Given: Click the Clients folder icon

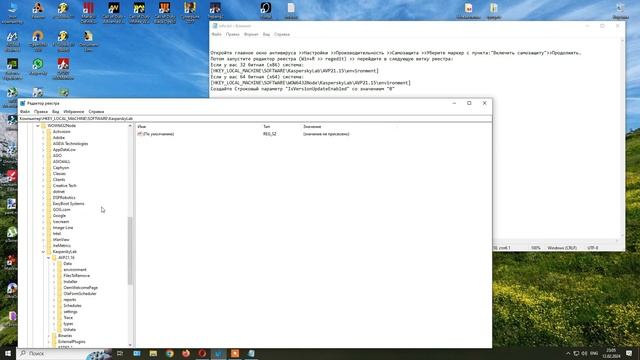Looking at the screenshot, I should (x=49, y=180).
